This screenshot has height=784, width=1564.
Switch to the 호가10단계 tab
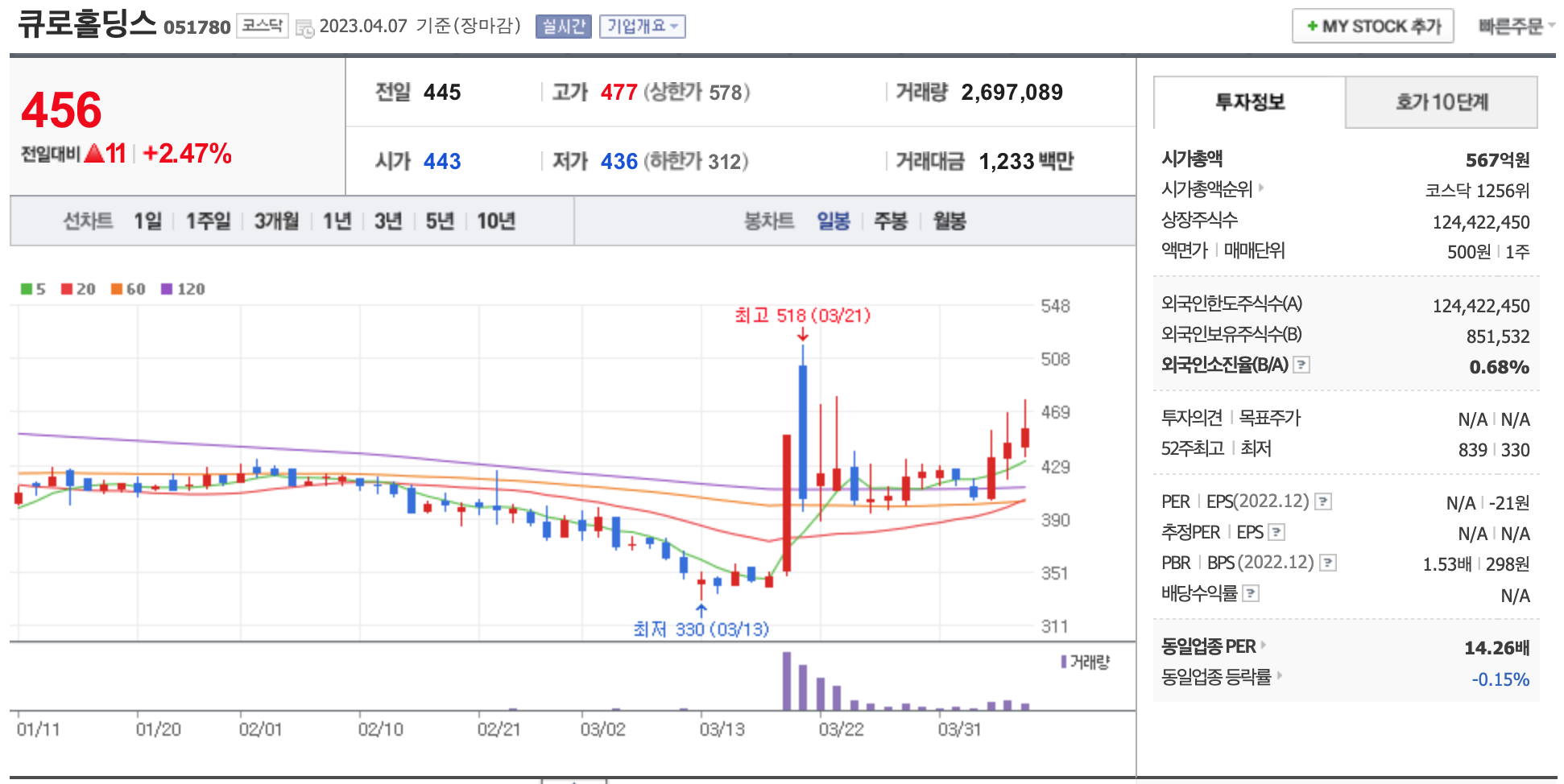point(1441,102)
